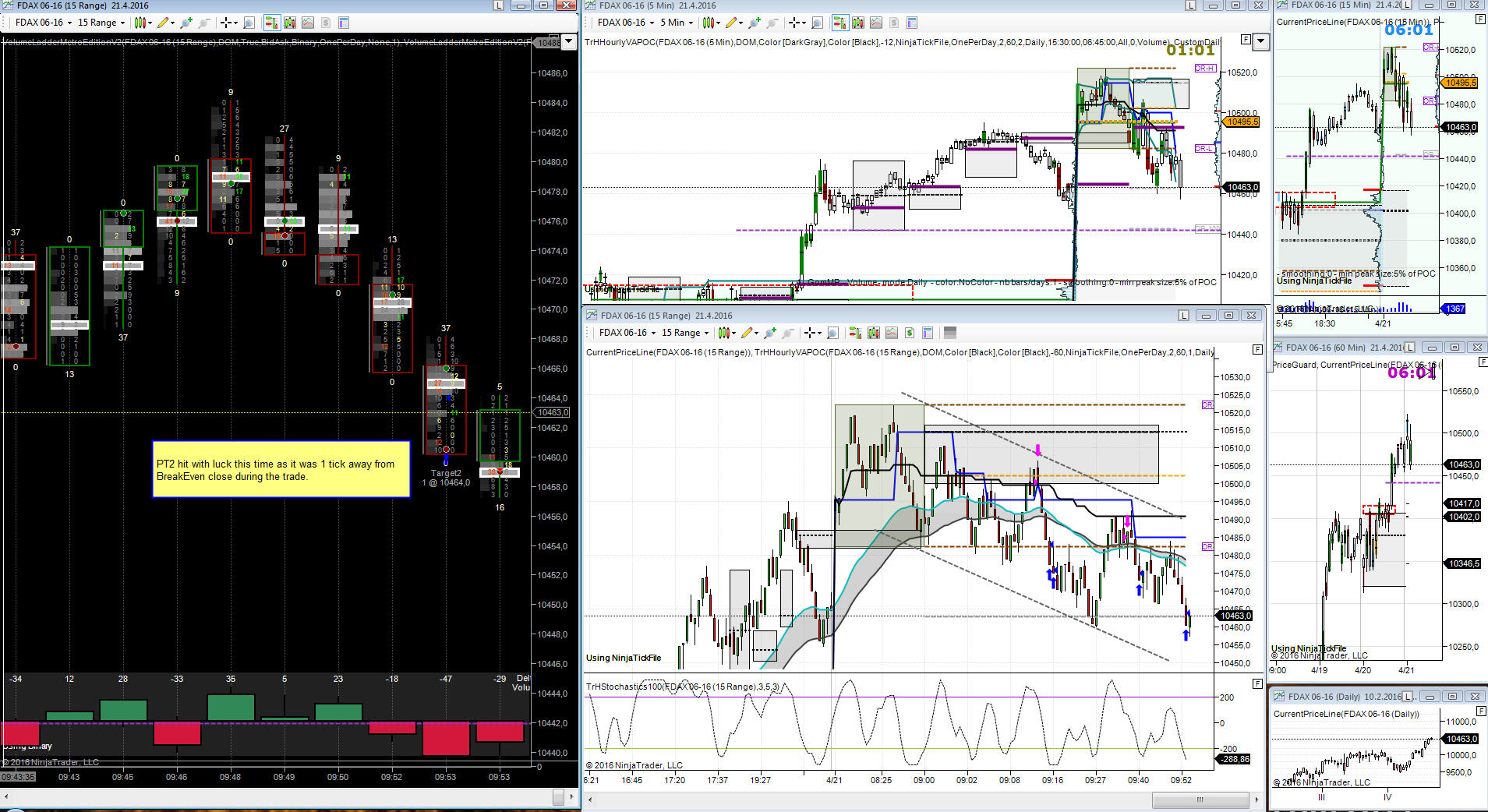This screenshot has width=1488, height=812.
Task: Click scroll right arrow of stochastics chart scrollbar
Action: pos(1256,800)
